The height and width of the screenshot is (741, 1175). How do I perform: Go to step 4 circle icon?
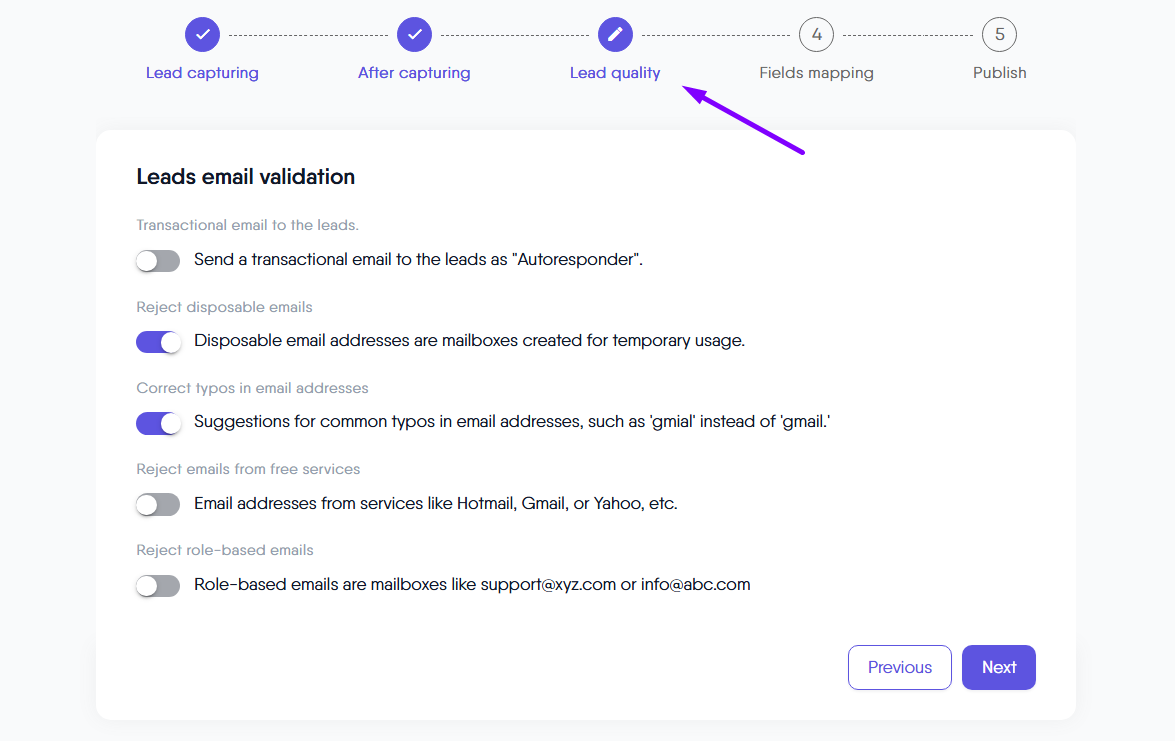click(816, 35)
